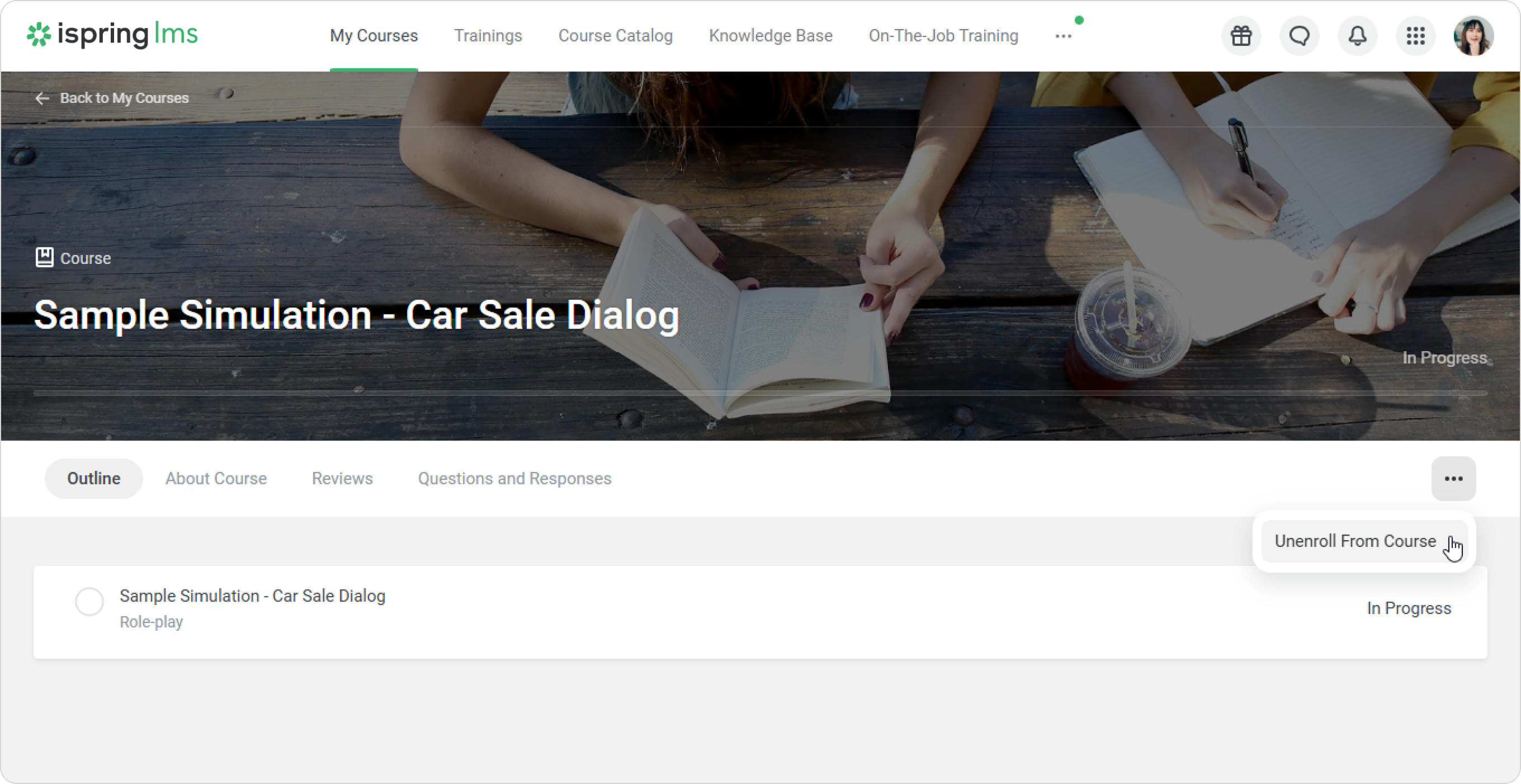Go to Course Catalog

point(615,36)
